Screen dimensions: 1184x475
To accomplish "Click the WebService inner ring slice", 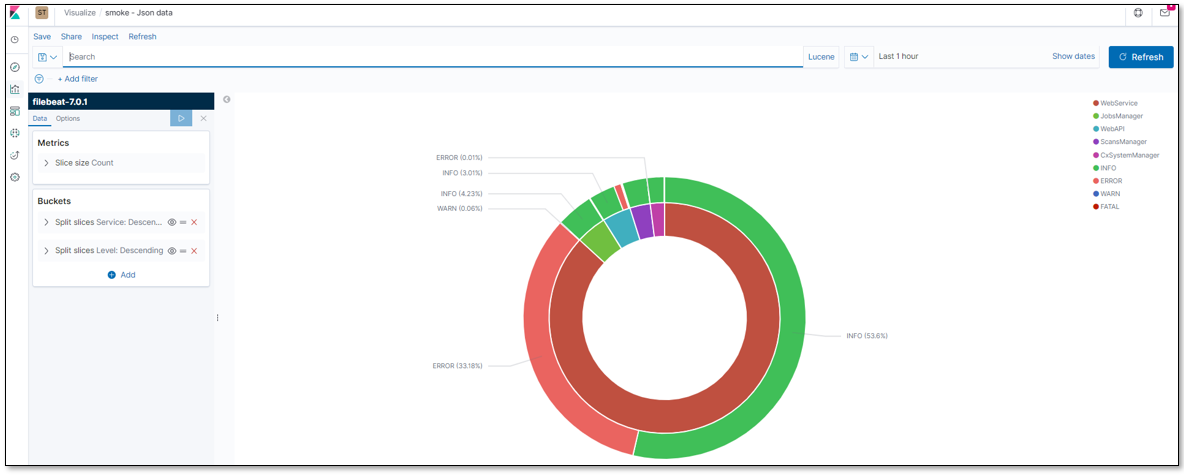I will click(664, 415).
